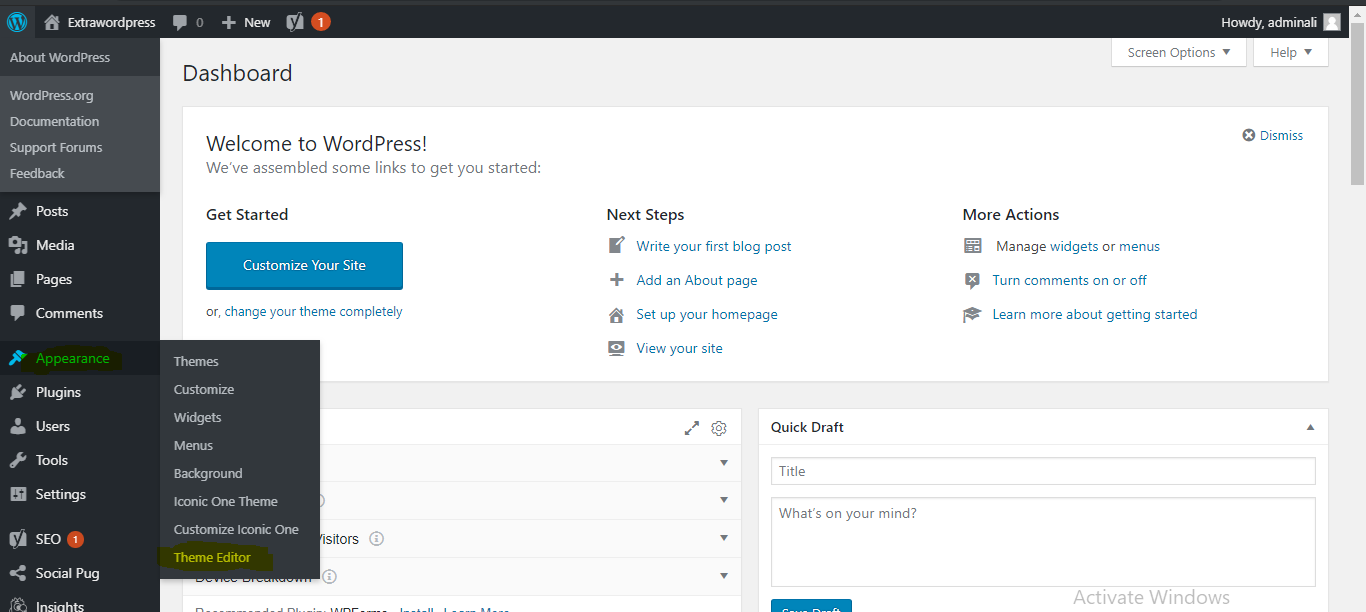
Task: Toggle fullscreen with the expand arrows icon
Action: (x=691, y=428)
